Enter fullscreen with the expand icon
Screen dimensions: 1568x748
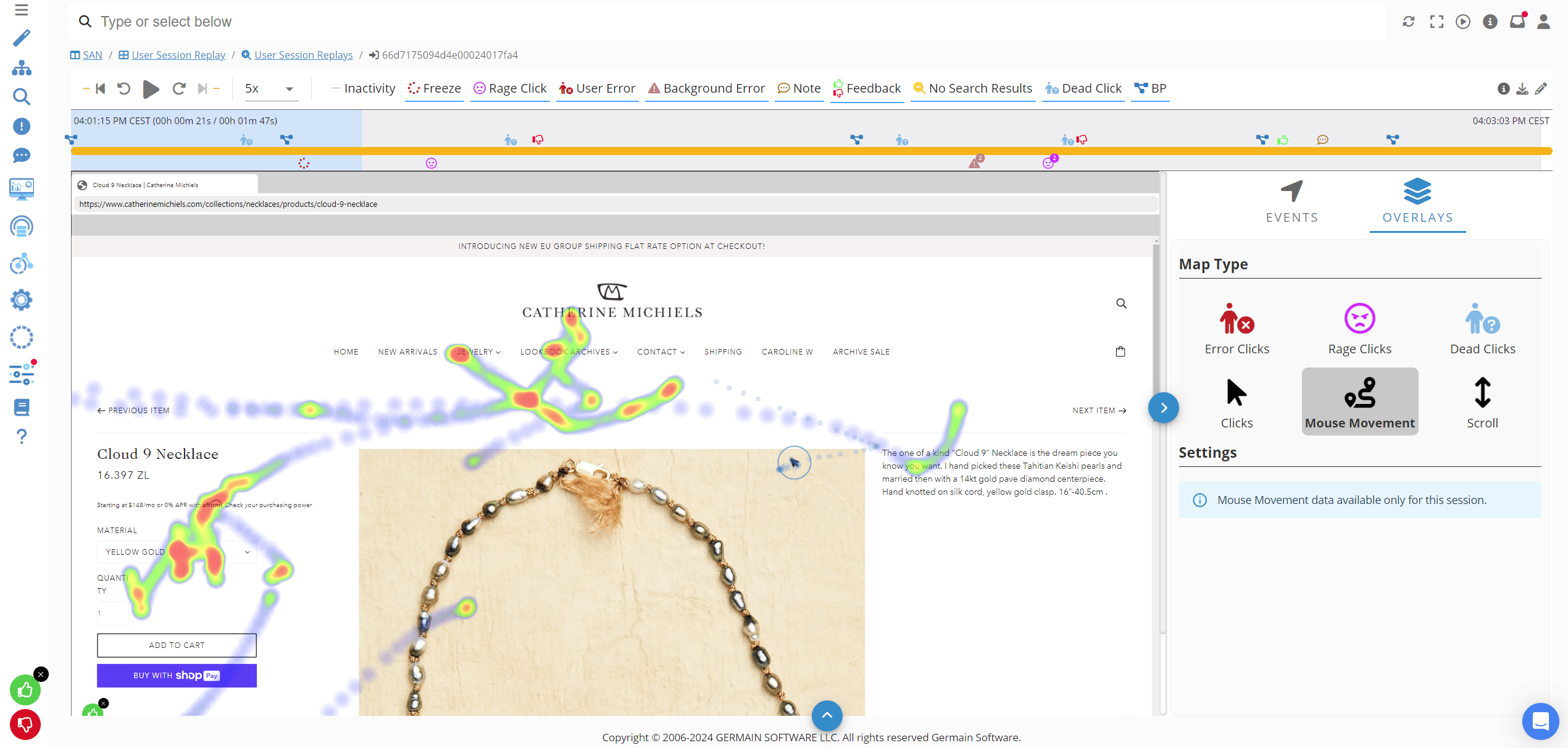pyautogui.click(x=1437, y=22)
